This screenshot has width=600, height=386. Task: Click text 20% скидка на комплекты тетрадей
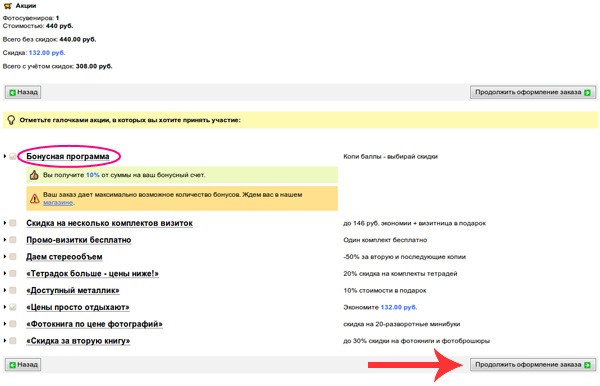pyautogui.click(x=400, y=274)
